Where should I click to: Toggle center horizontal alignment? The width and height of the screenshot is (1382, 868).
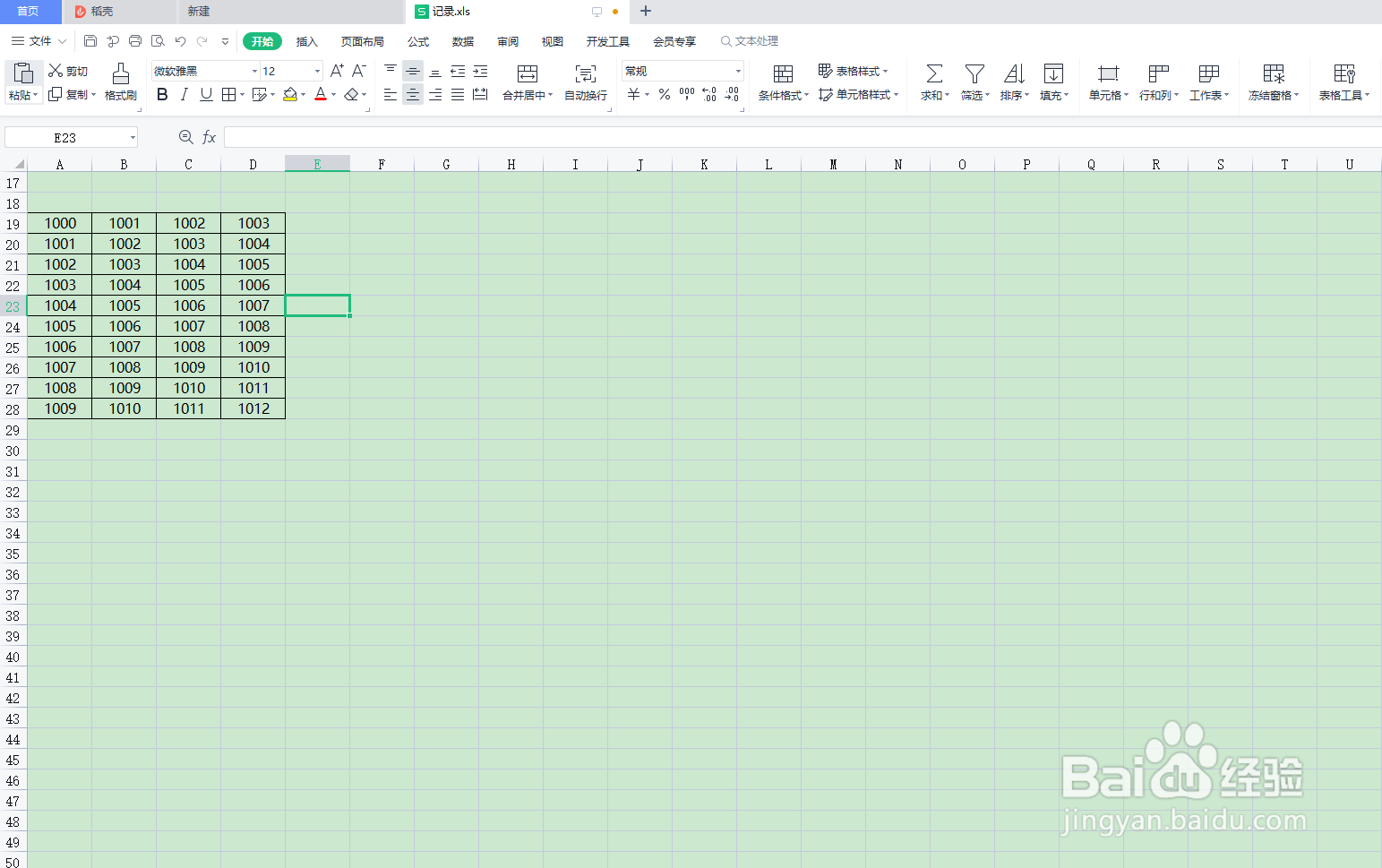[x=413, y=94]
